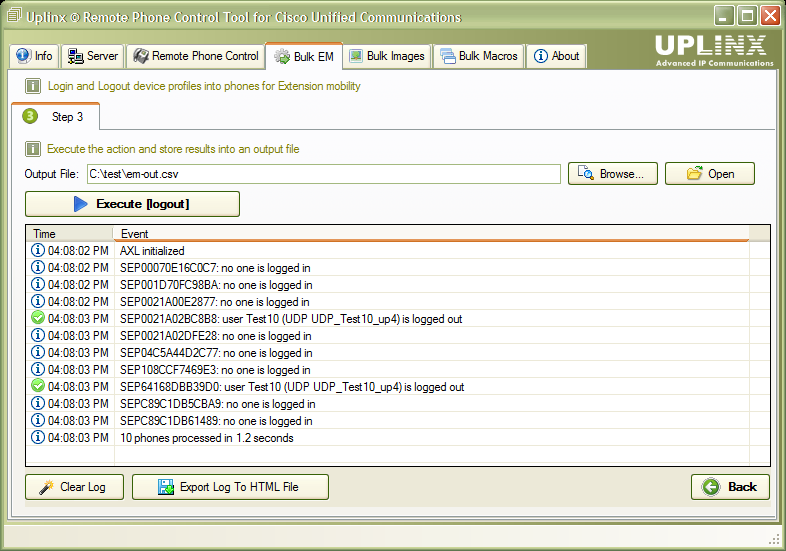786x551 pixels.
Task: Click info icon beside Login and Logout description
Action: coord(33,86)
